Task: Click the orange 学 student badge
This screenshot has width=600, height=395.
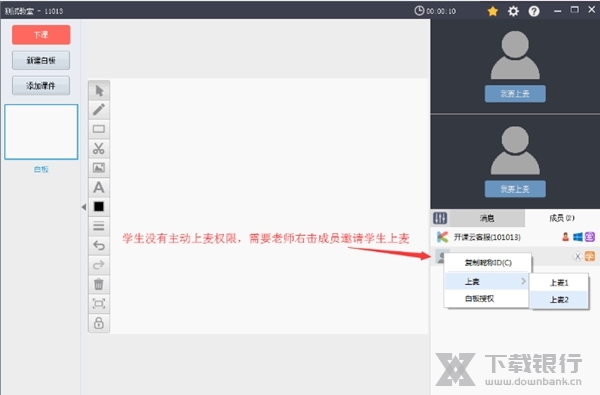Action: click(x=590, y=256)
